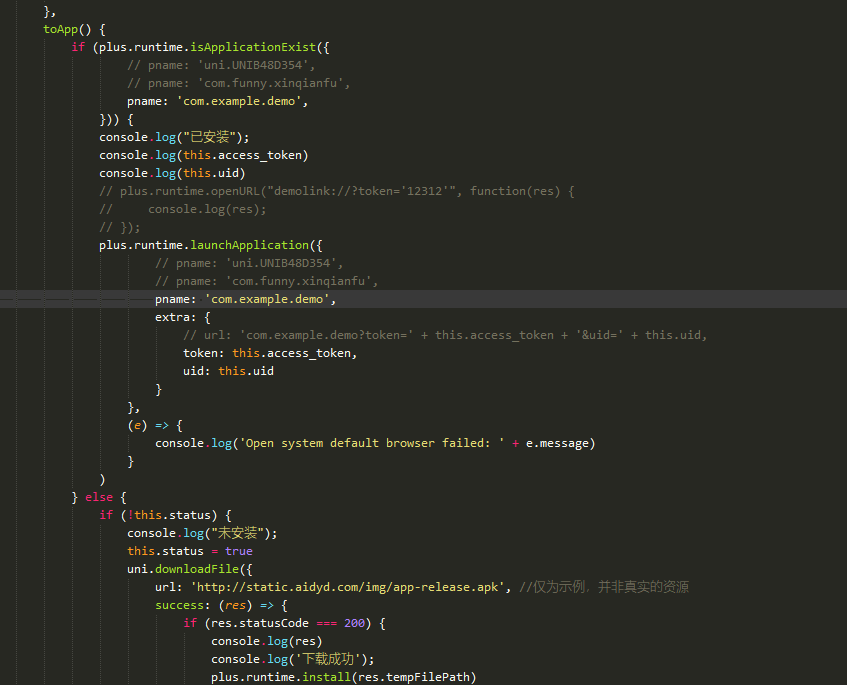Viewport: 847px width, 685px height.
Task: Click console.log(this.access_token) line
Action: [204, 155]
